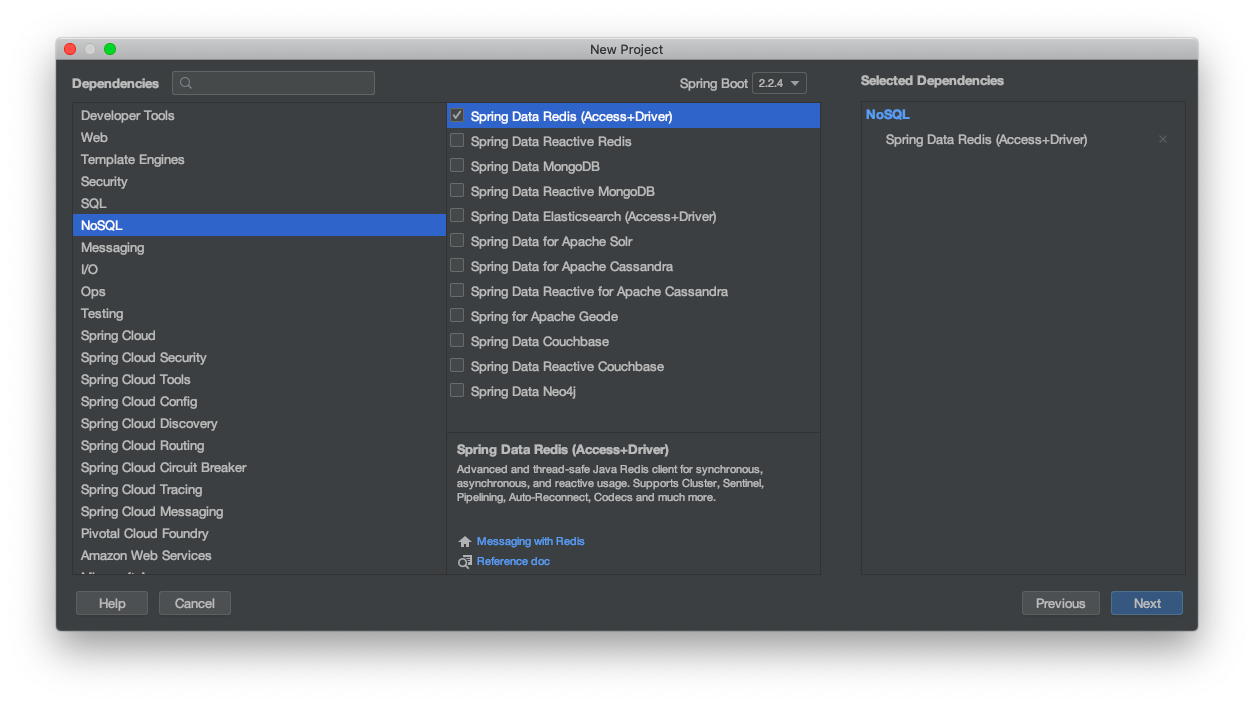Tick the Spring Data Neo4j checkbox

[x=457, y=391]
